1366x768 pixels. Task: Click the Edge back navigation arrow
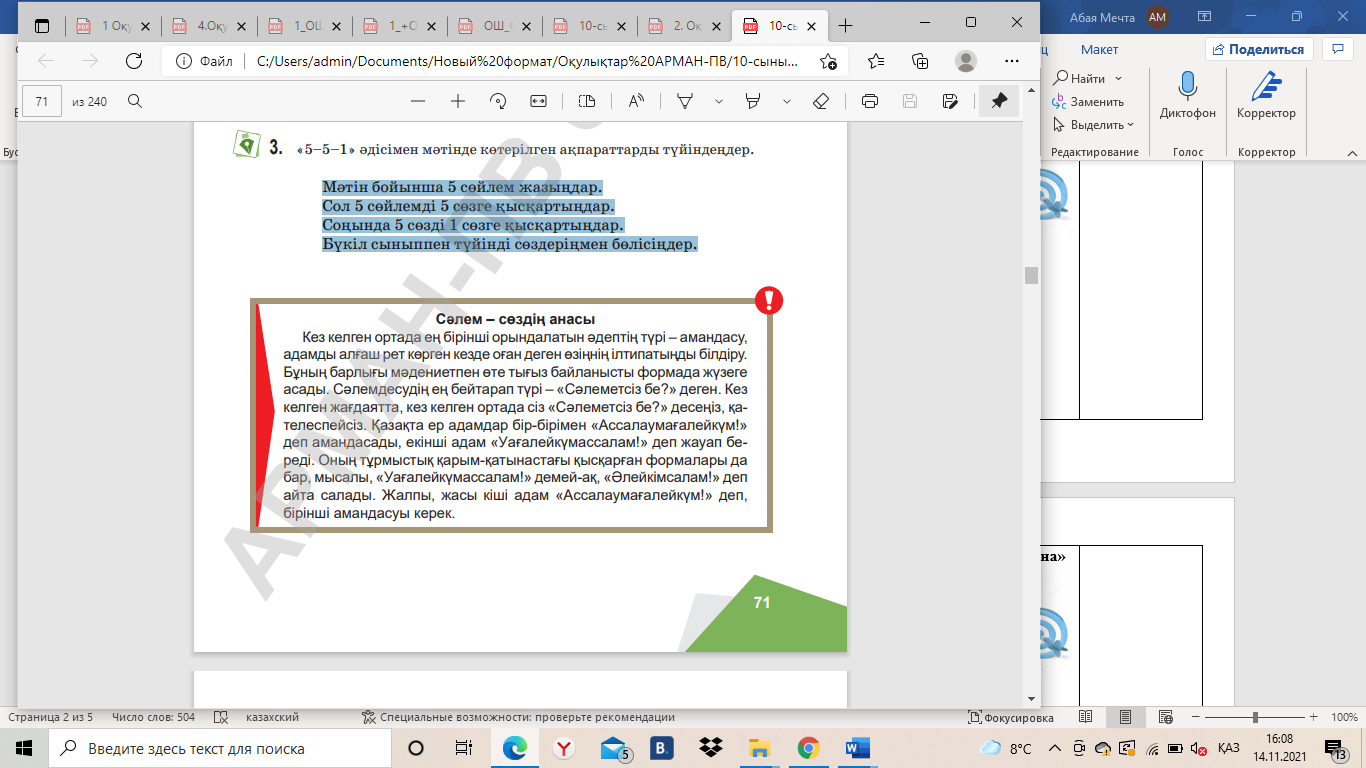click(x=46, y=61)
